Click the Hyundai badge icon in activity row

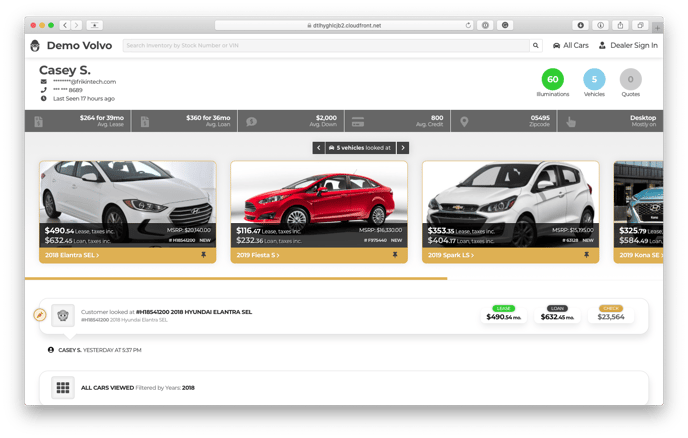[x=63, y=316]
